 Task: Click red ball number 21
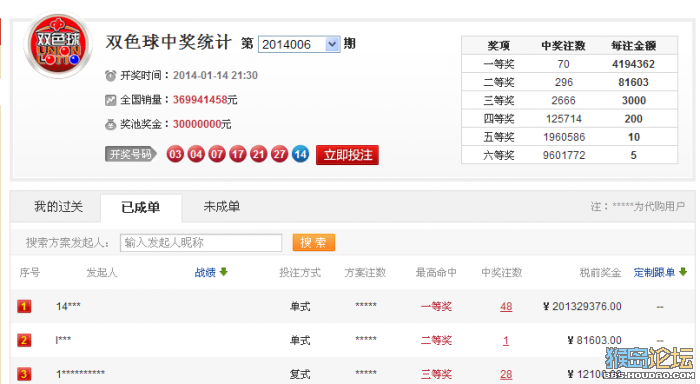(258, 154)
